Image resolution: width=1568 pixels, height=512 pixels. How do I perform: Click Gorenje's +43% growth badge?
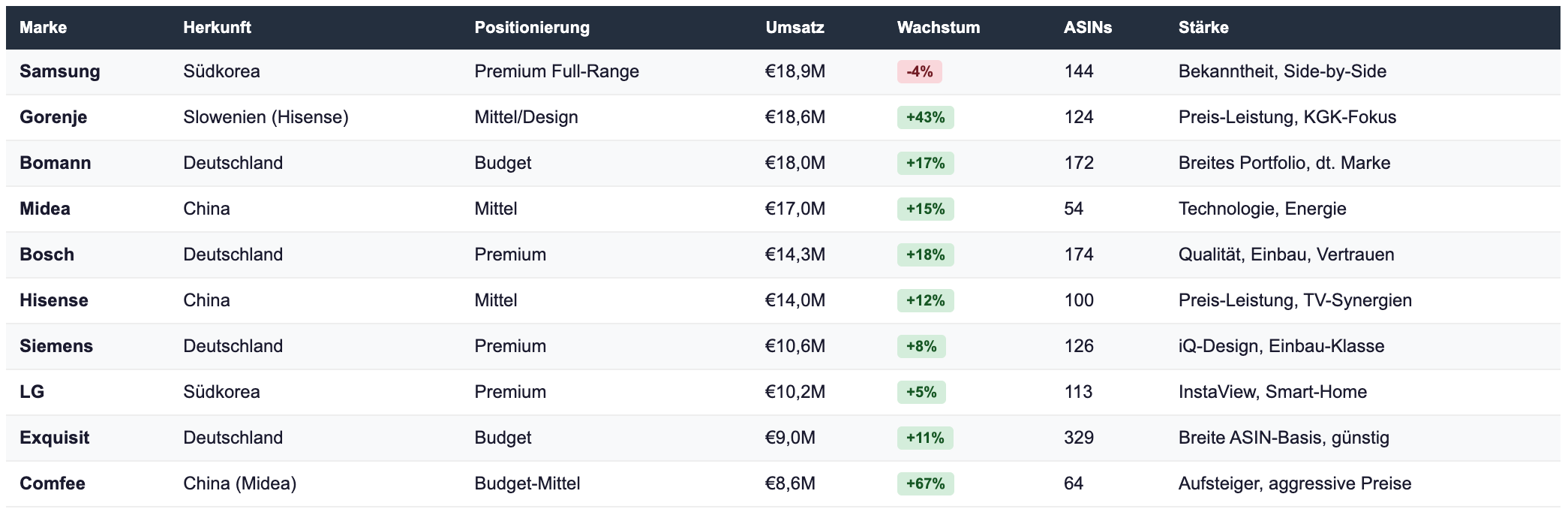pyautogui.click(x=925, y=118)
